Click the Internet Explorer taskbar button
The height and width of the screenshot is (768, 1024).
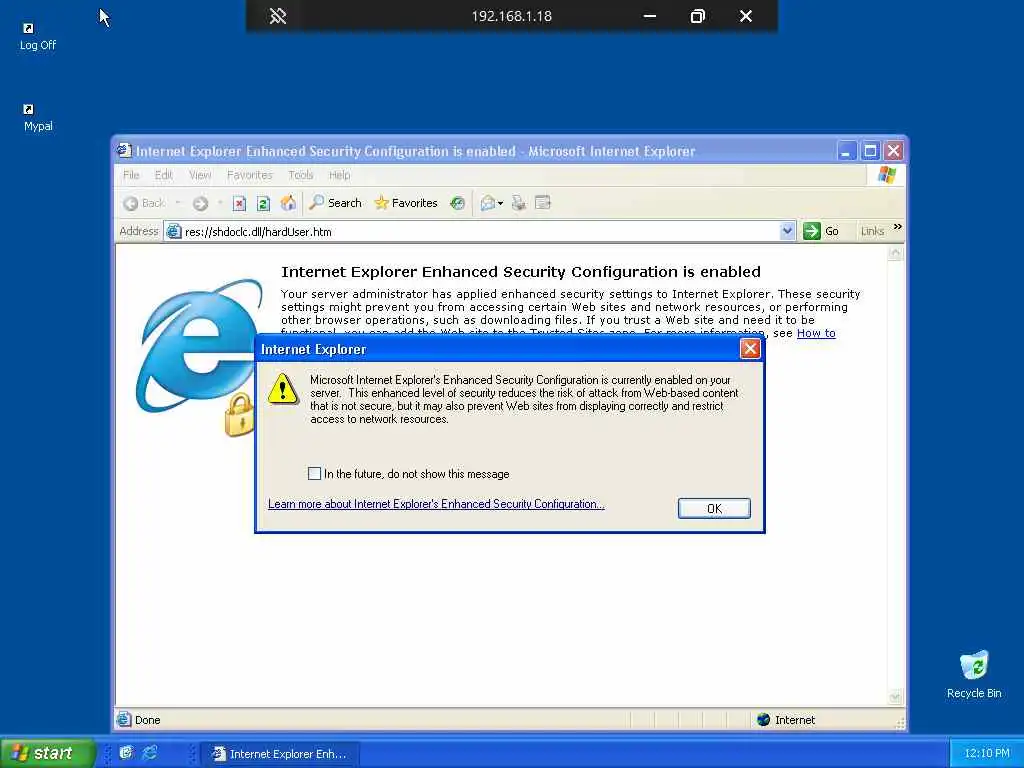(x=280, y=754)
